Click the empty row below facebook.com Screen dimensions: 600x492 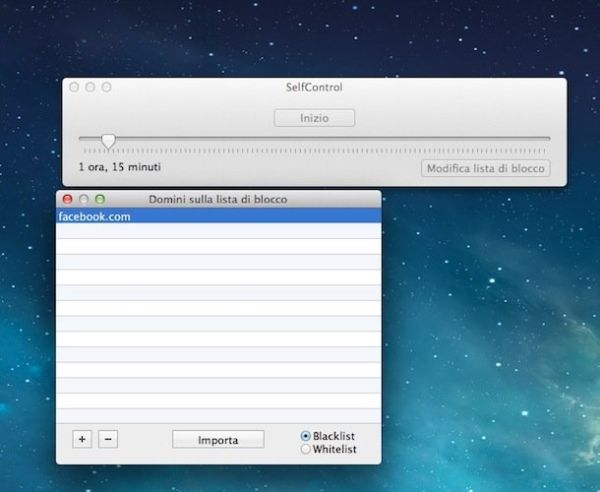pyautogui.click(x=218, y=231)
